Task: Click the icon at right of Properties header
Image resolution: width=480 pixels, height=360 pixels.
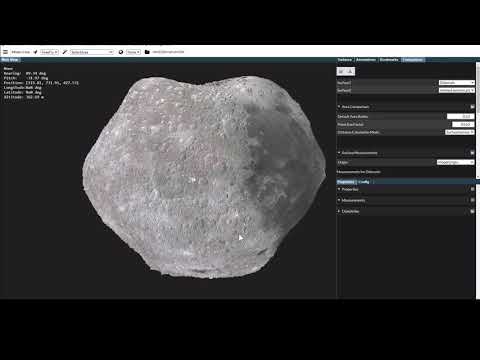Action: 472,189
